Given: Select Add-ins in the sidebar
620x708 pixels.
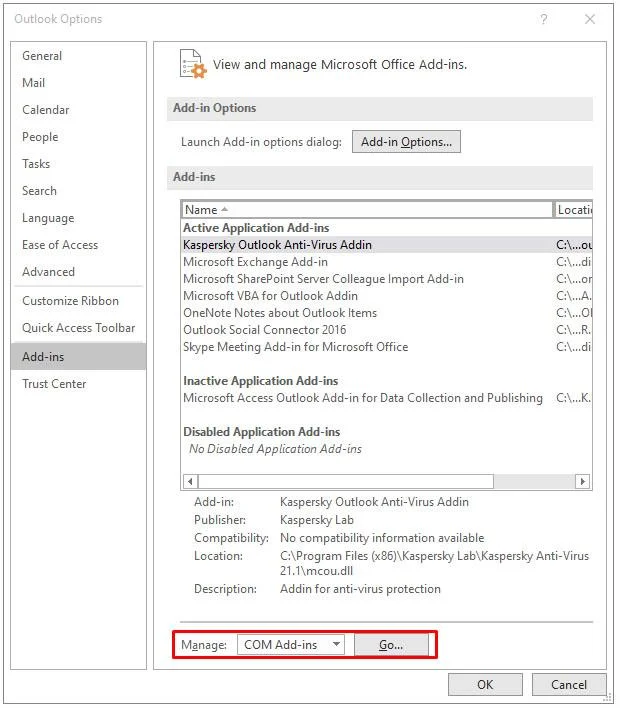Looking at the screenshot, I should [78, 357].
